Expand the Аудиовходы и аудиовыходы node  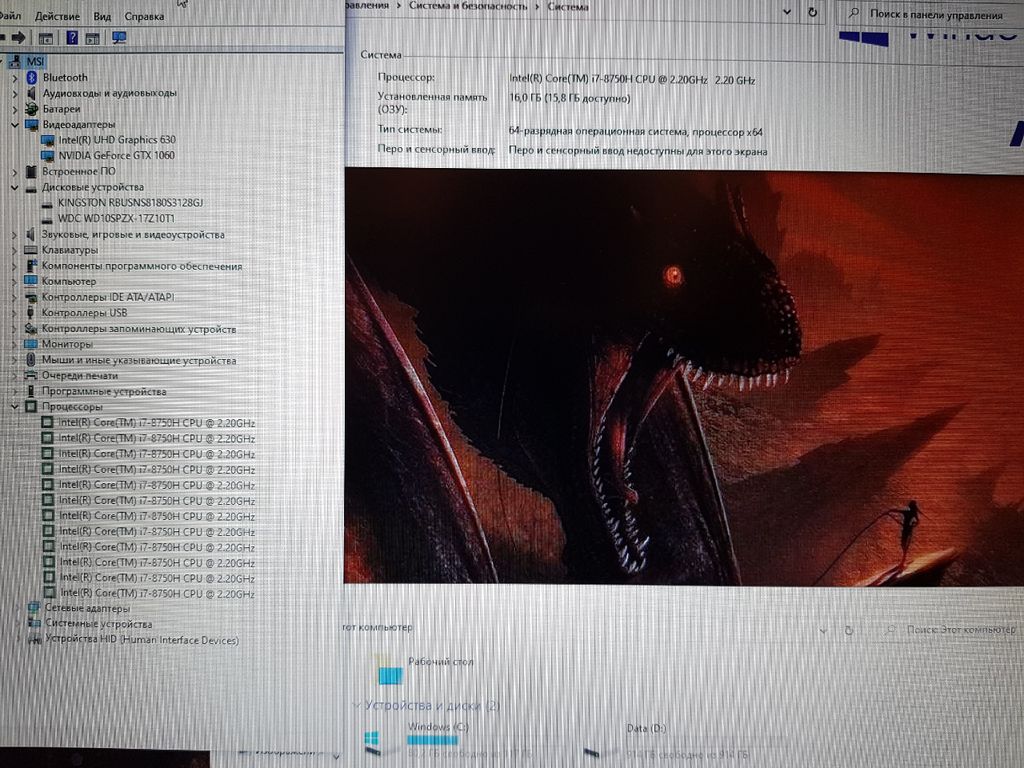pyautogui.click(x=15, y=93)
